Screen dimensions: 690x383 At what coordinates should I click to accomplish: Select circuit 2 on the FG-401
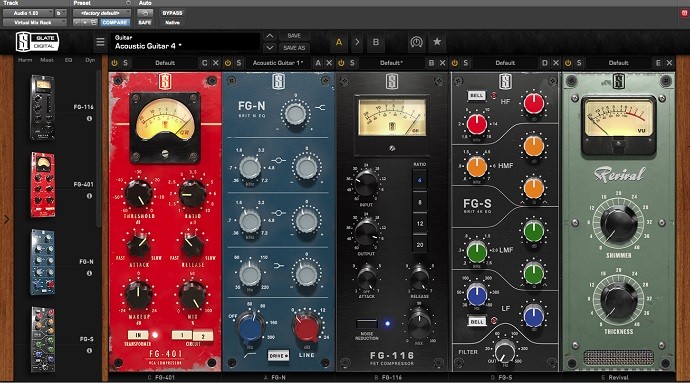203,335
